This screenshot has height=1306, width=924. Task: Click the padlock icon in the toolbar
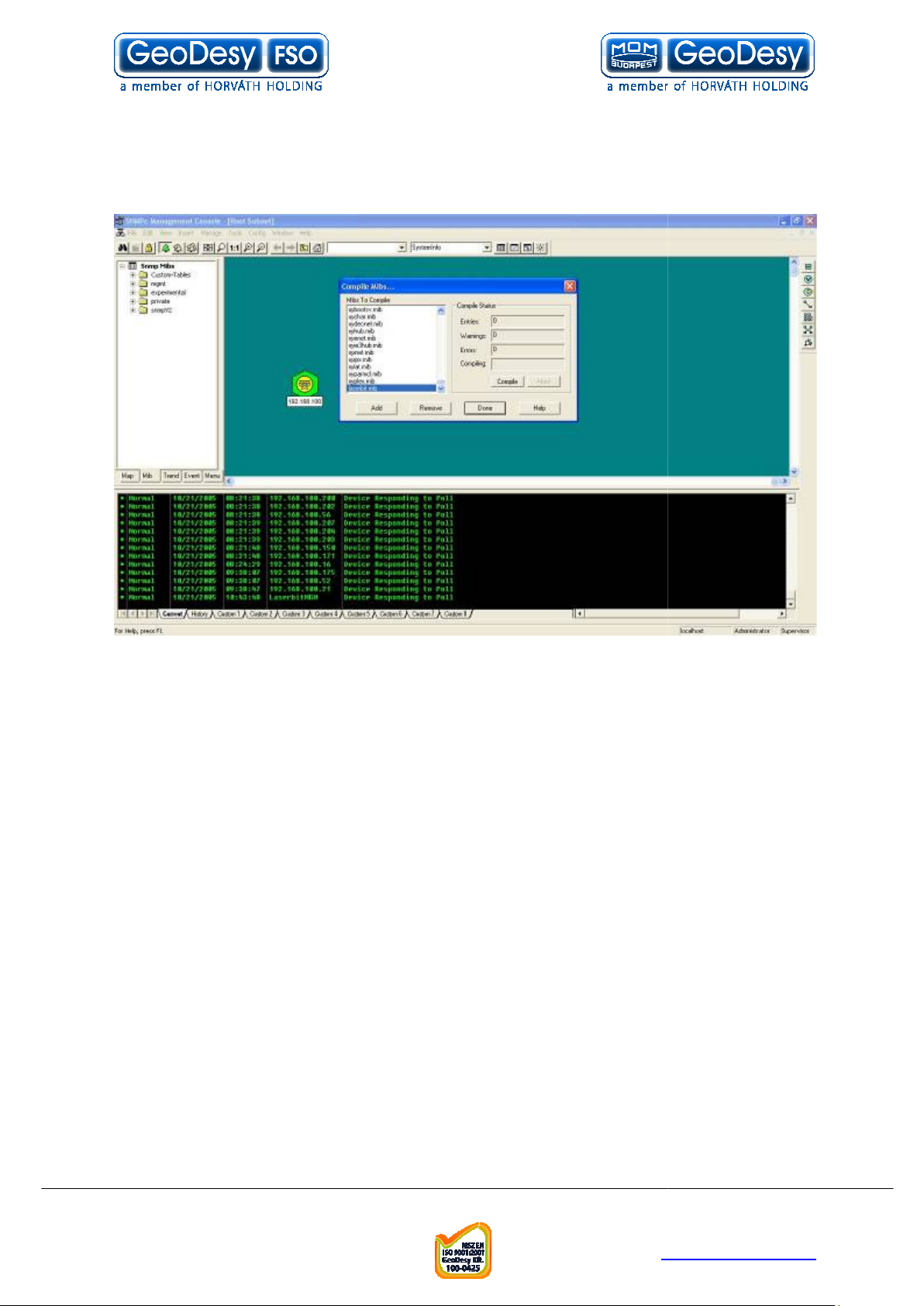click(149, 248)
